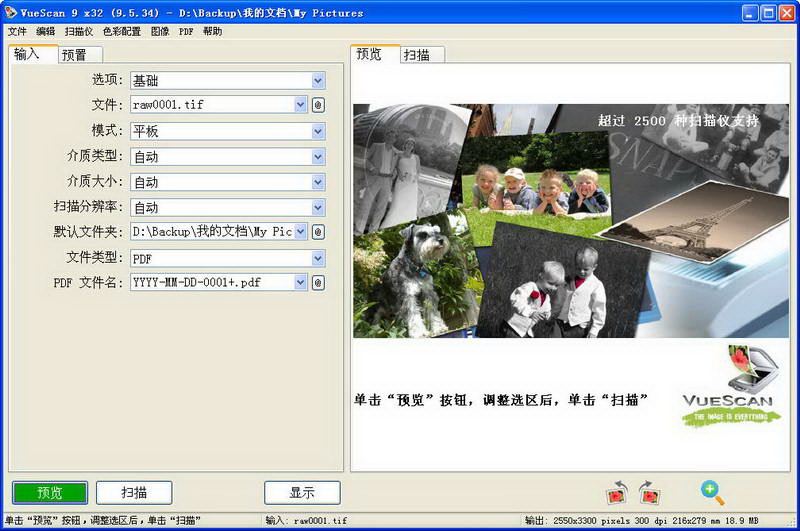Click the VueScan icon in the title bar

pyautogui.click(x=10, y=12)
